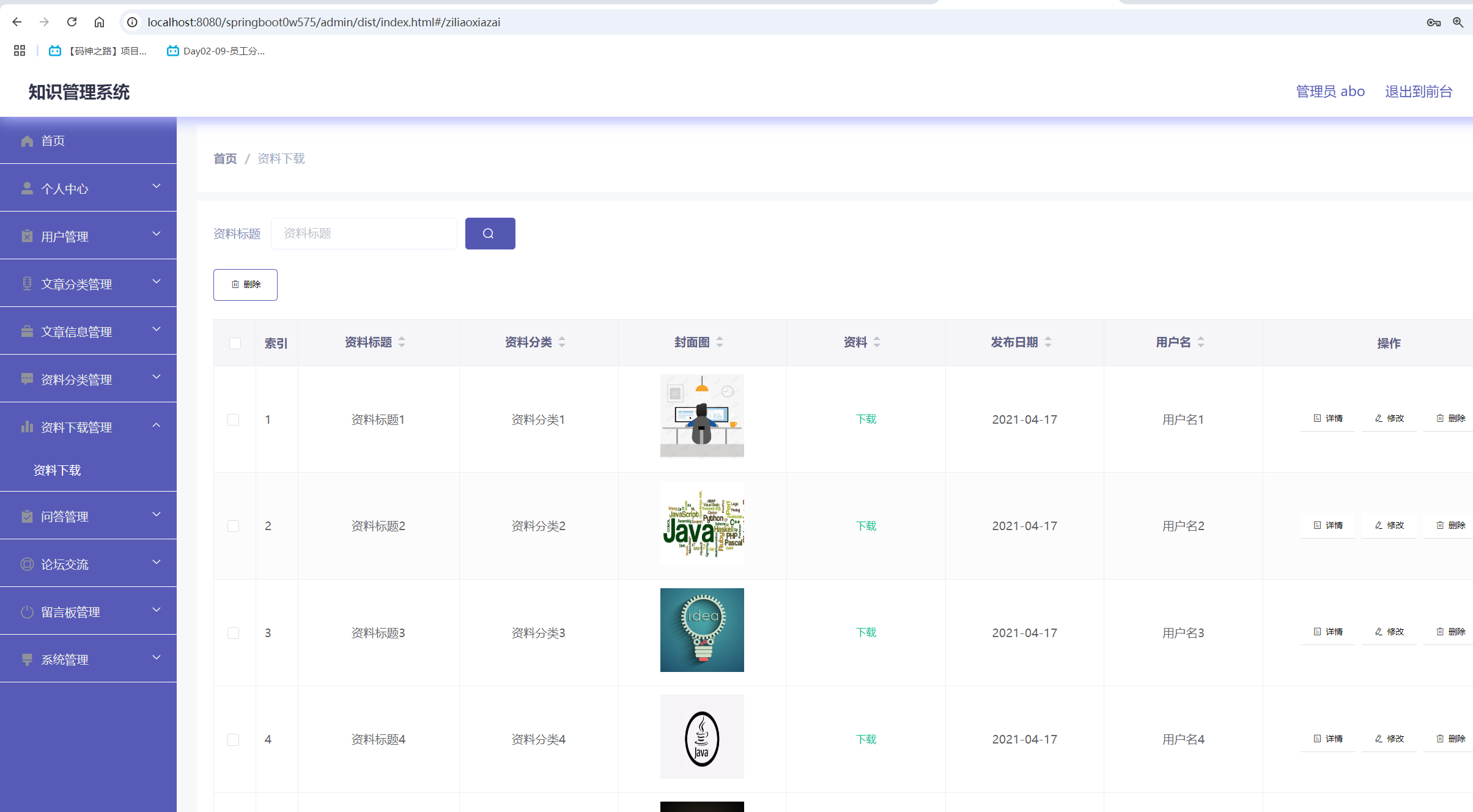Screen dimensions: 1473x812
Task: Click the search magnifier button
Action: point(490,234)
